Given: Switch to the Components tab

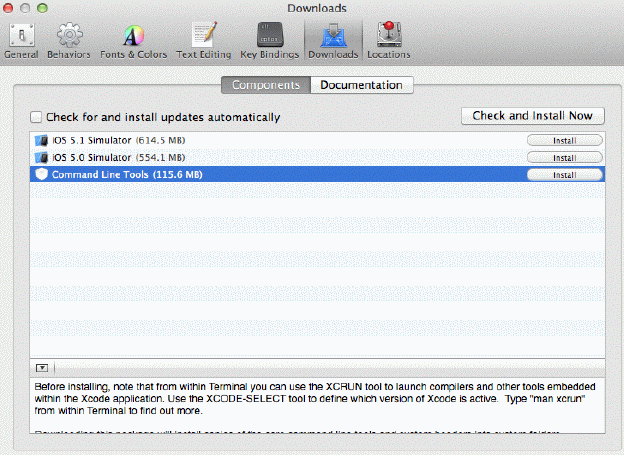Looking at the screenshot, I should point(264,85).
